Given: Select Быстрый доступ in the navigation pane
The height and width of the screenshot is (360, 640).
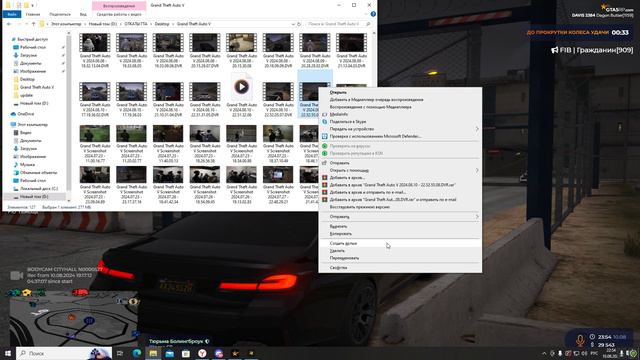Looking at the screenshot, I should (33, 39).
